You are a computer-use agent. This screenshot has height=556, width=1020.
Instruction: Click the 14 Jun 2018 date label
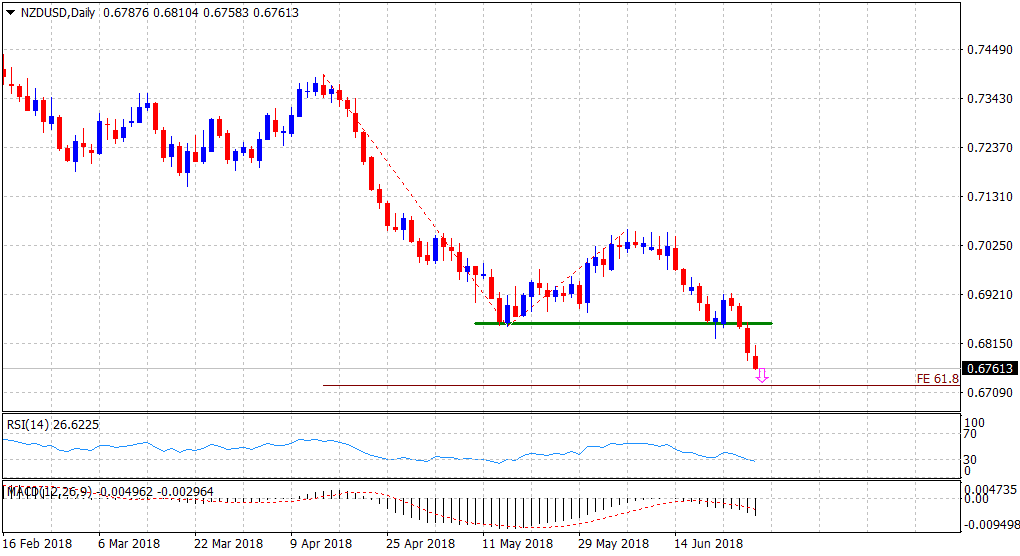click(x=708, y=544)
